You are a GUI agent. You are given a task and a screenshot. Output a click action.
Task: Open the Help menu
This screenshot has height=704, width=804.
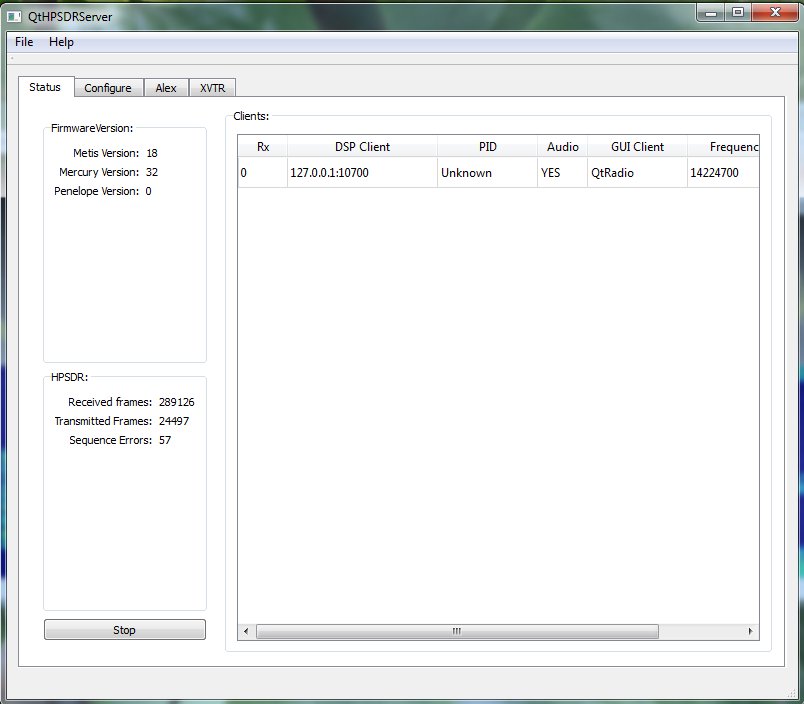61,42
